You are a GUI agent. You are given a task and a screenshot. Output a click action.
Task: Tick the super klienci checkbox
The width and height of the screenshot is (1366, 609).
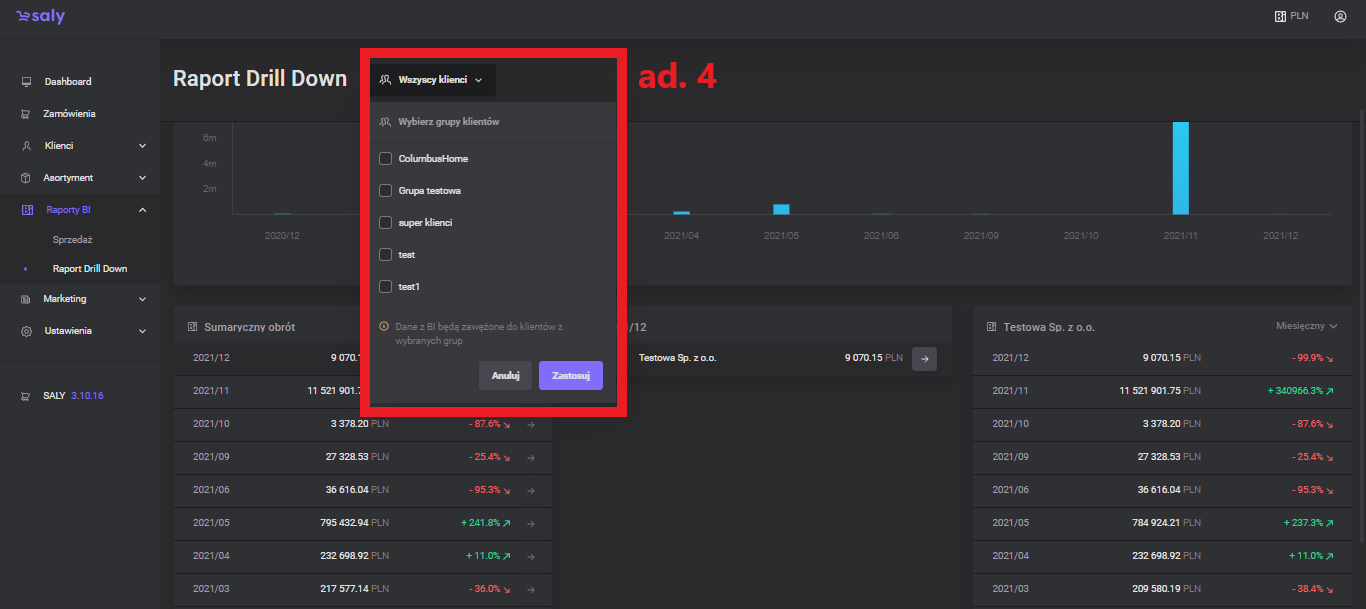pyautogui.click(x=385, y=223)
